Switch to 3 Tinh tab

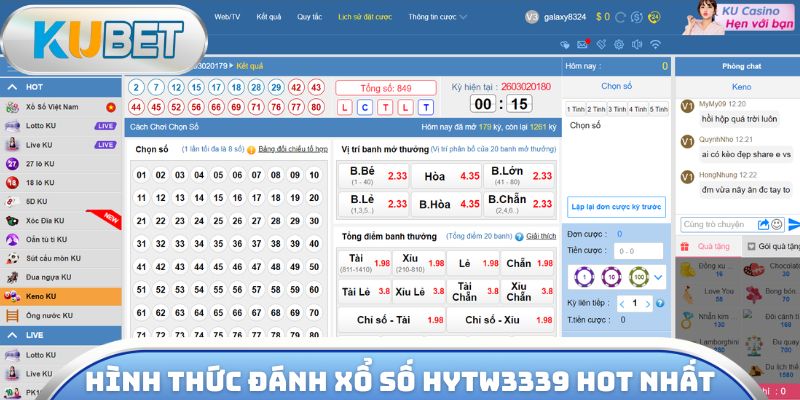click(617, 109)
